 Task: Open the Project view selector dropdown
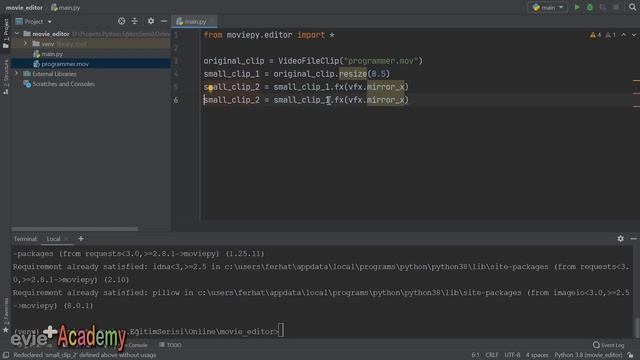coord(34,21)
